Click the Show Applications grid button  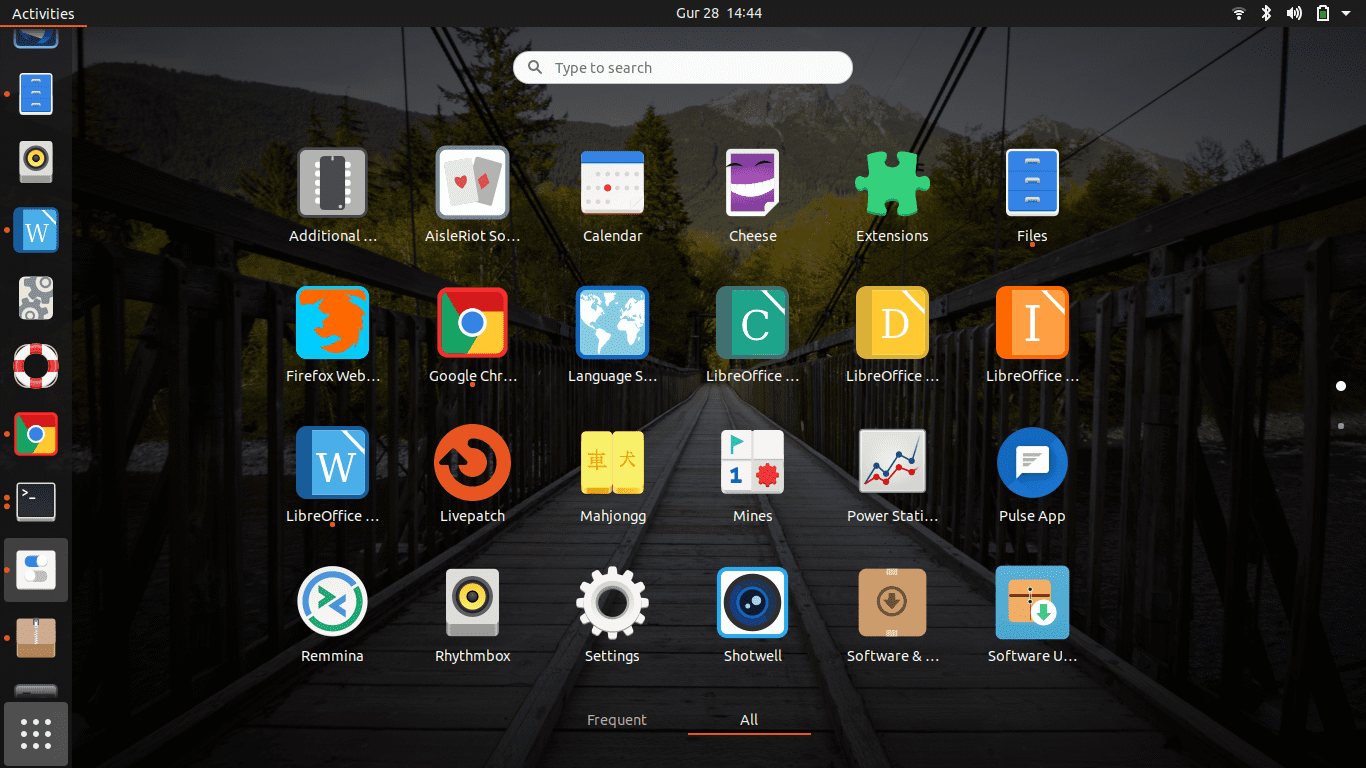36,734
